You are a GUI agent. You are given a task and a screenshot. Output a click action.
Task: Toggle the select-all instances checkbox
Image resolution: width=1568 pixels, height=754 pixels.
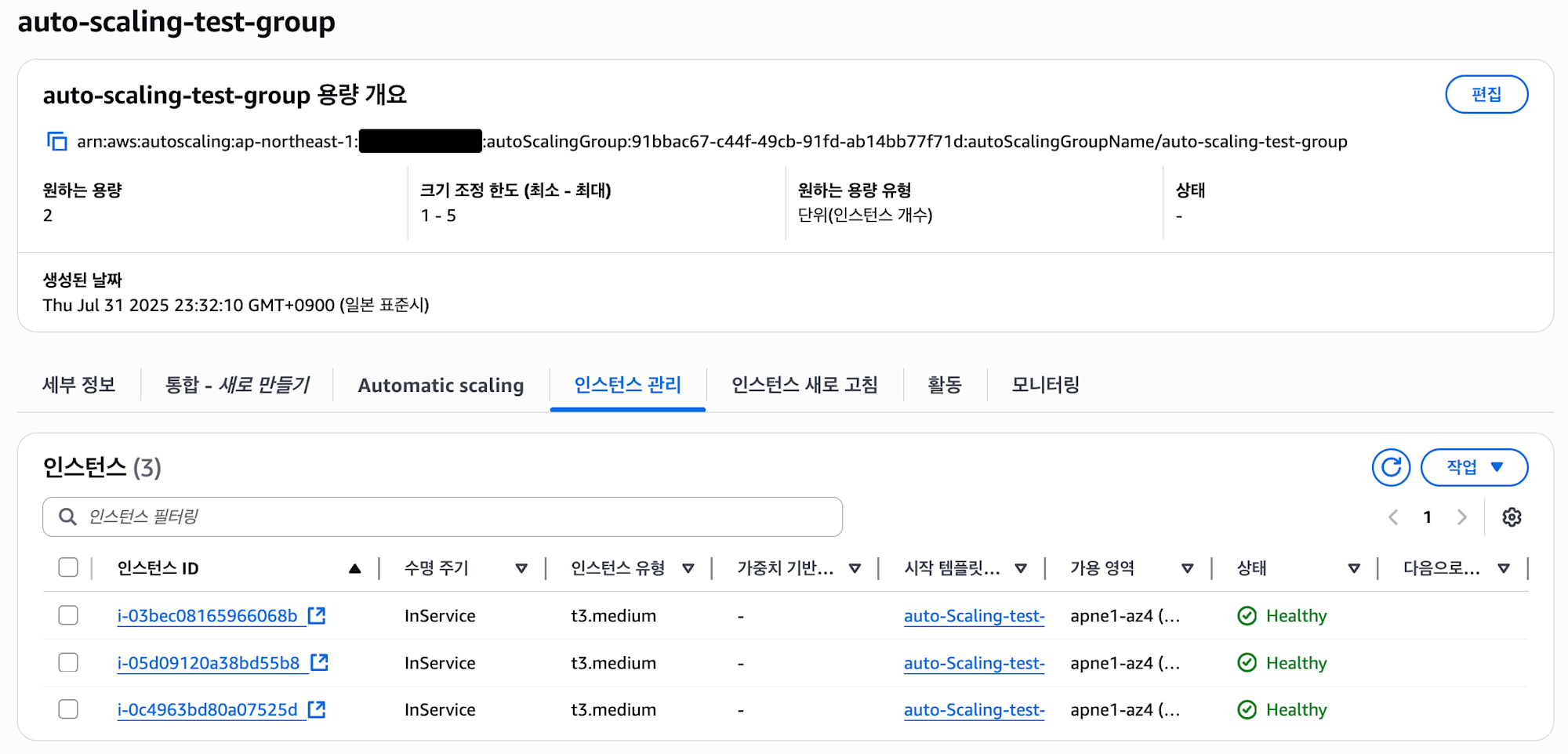[x=68, y=567]
